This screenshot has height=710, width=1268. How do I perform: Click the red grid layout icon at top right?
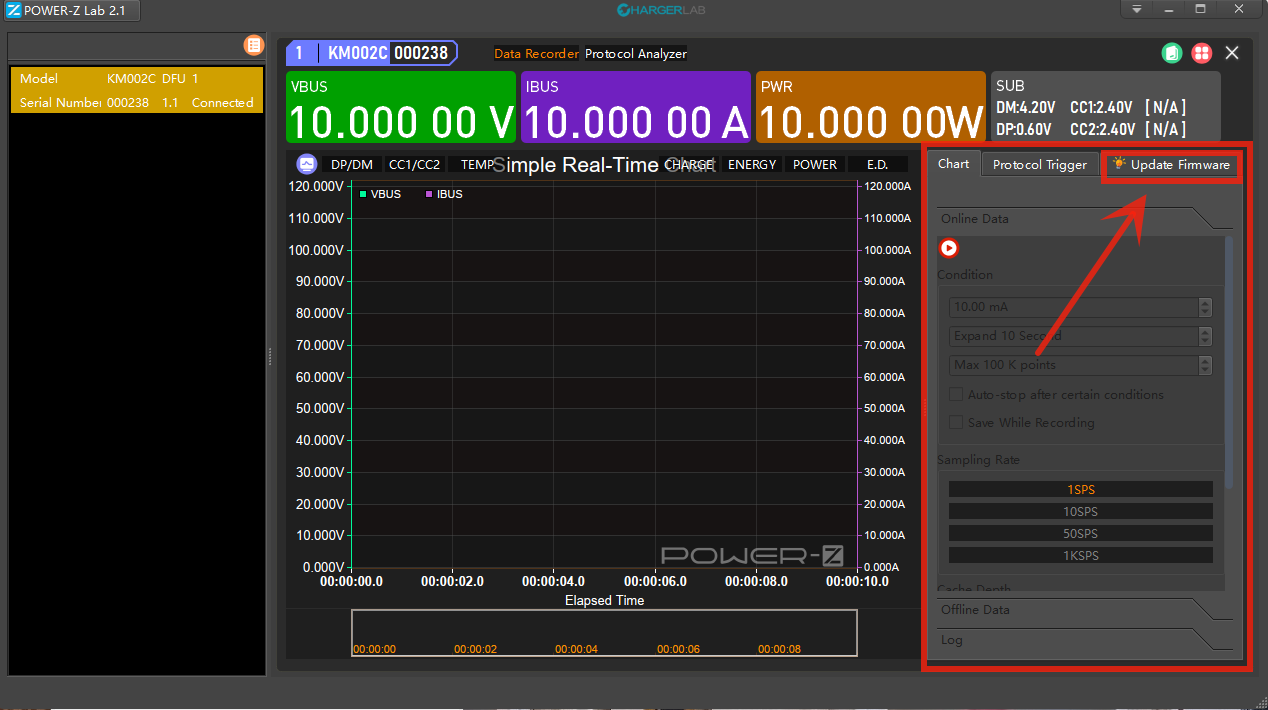tap(1201, 53)
